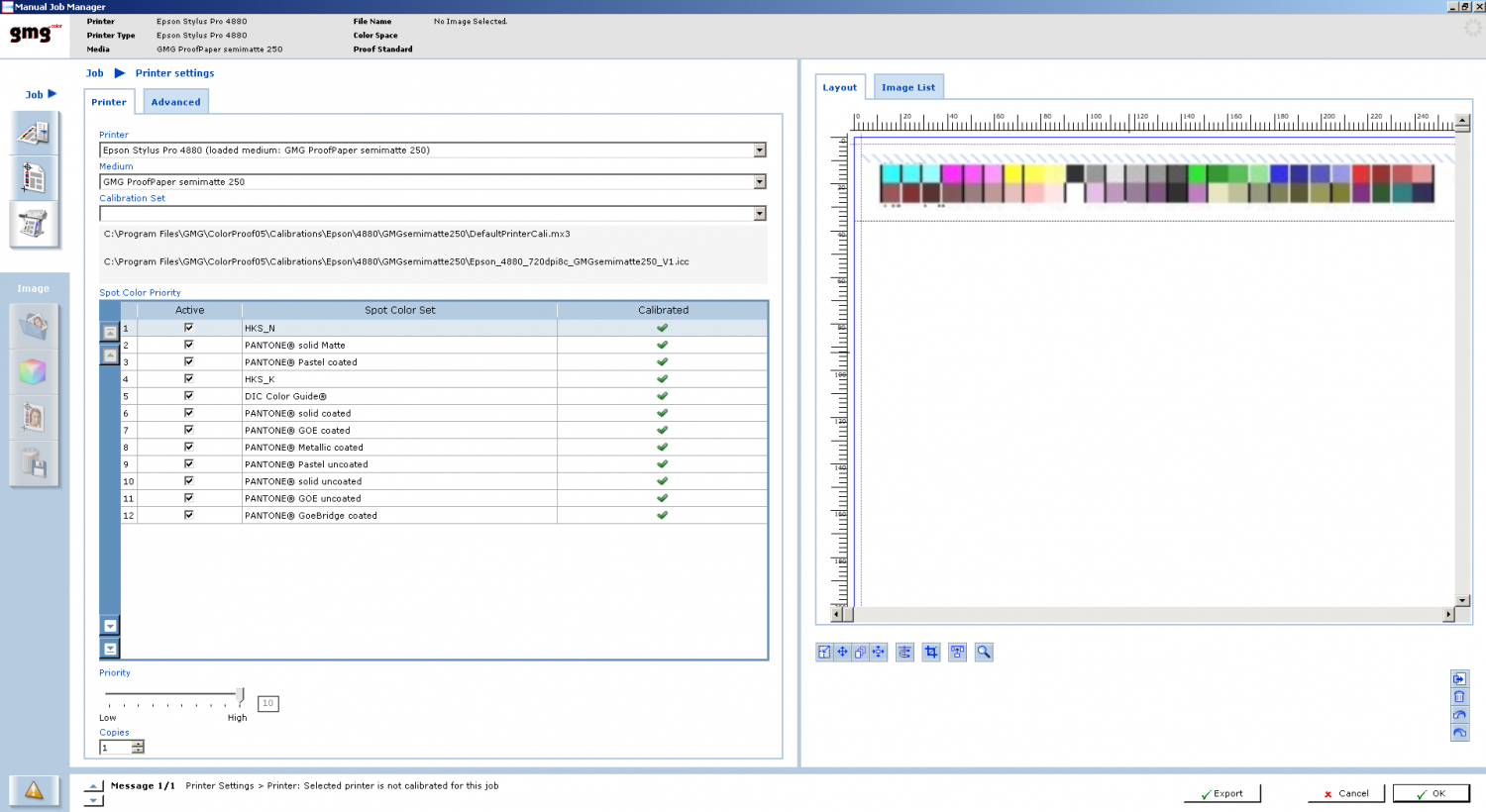1486x812 pixels.
Task: Click the center image tool icon
Action: pyautogui.click(x=879, y=652)
